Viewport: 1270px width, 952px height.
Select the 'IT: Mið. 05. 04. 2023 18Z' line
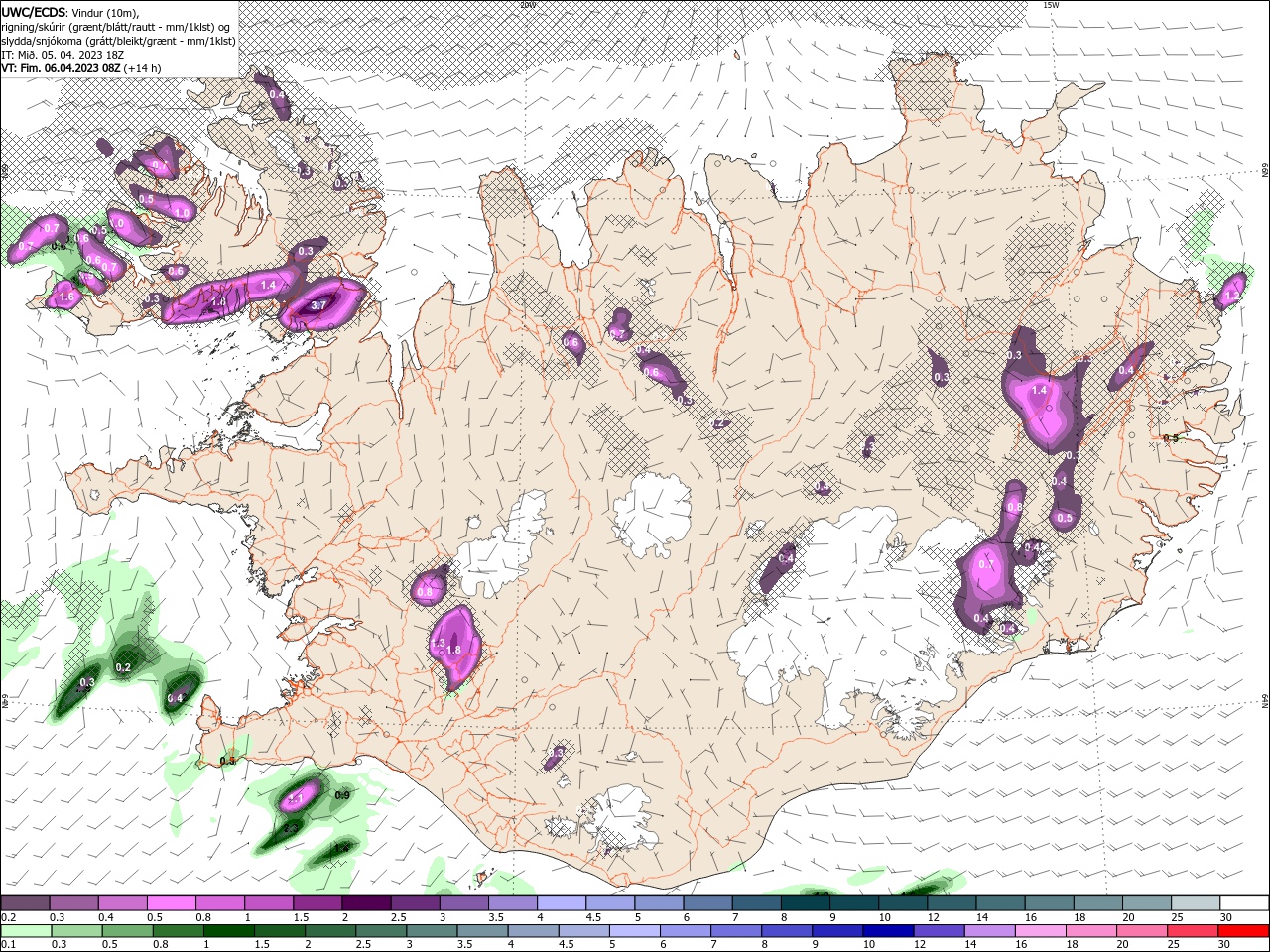click(62, 55)
